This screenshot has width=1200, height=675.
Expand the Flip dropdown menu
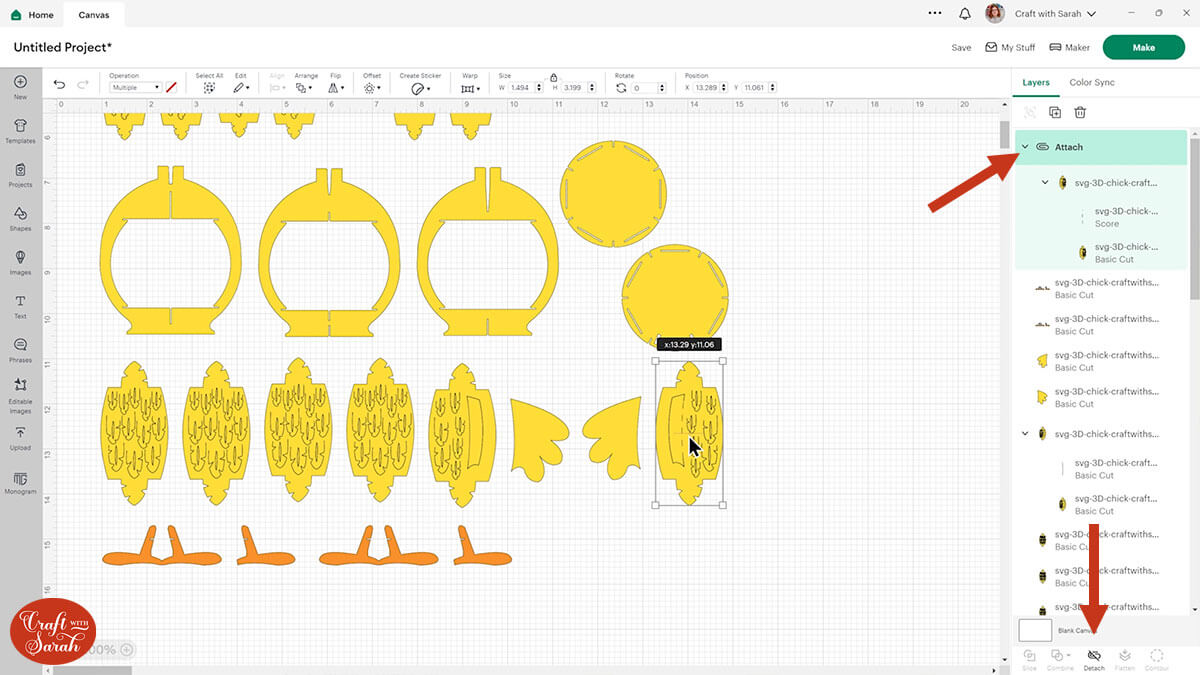(x=336, y=88)
